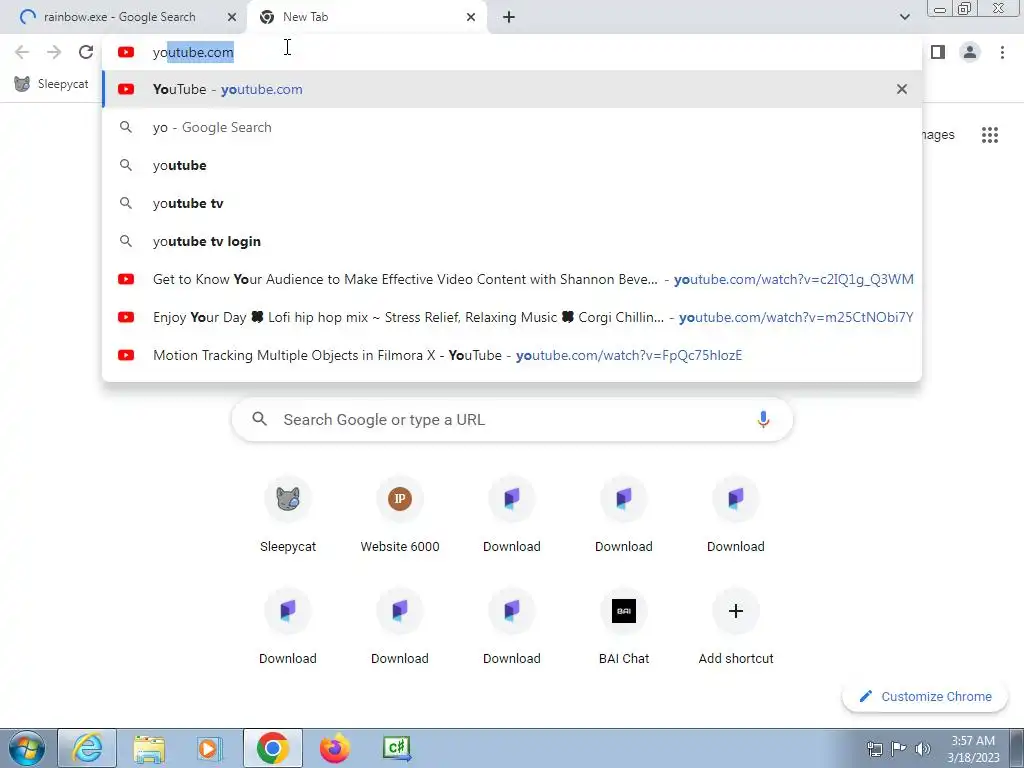1024x768 pixels.
Task: Remove the YouTube suggestion with the X
Action: pos(902,89)
